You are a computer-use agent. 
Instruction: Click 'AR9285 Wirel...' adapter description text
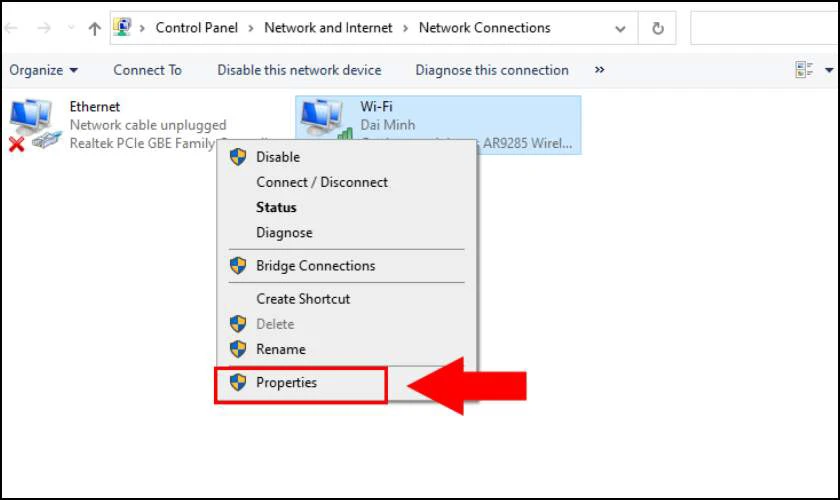click(528, 144)
